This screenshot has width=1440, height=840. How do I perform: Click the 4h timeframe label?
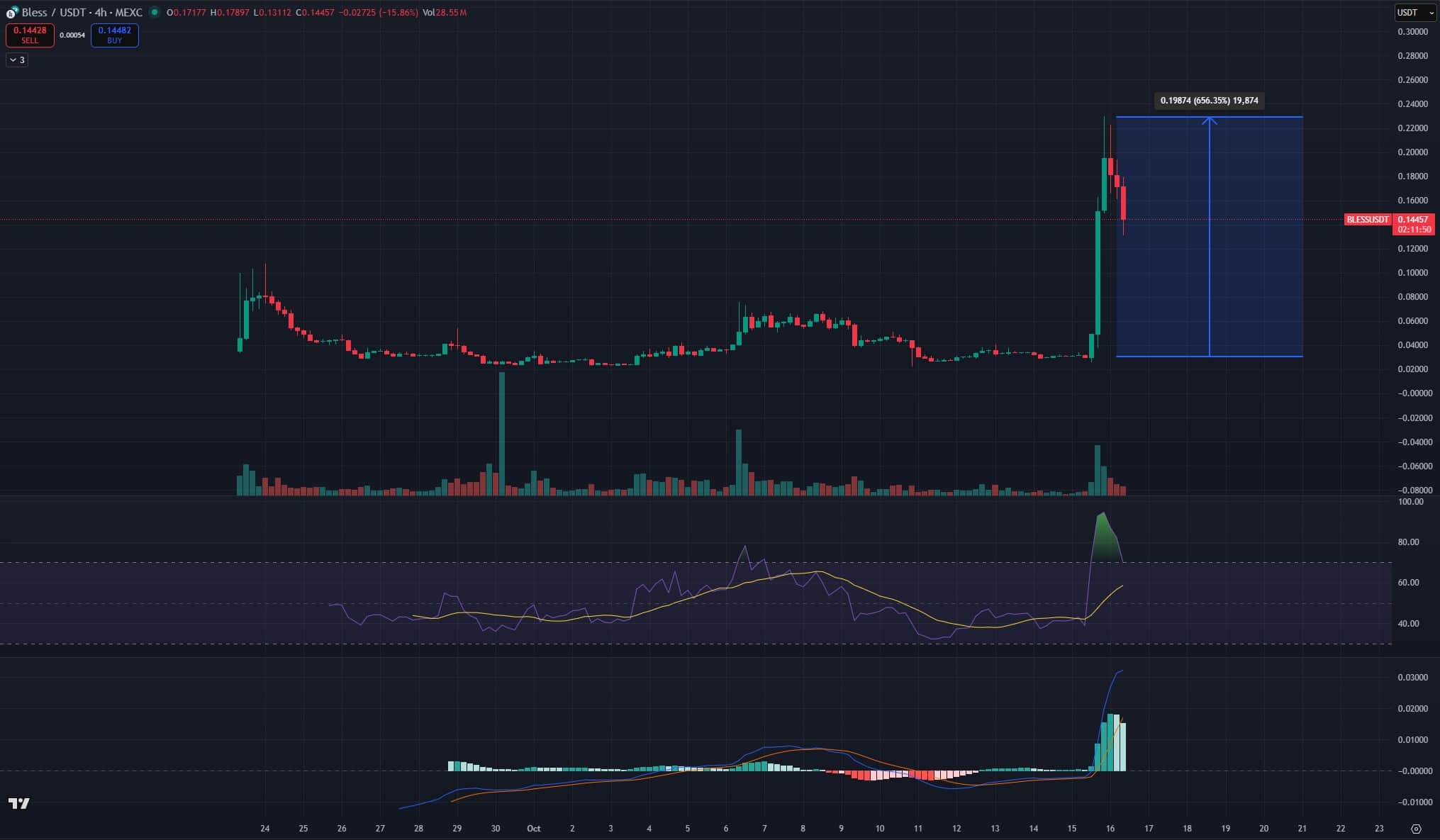(x=101, y=12)
